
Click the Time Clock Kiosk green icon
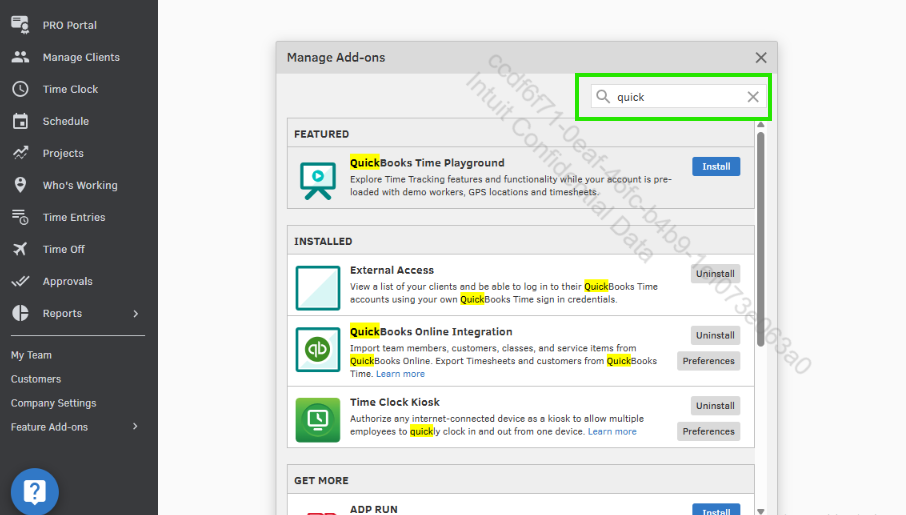click(x=318, y=420)
